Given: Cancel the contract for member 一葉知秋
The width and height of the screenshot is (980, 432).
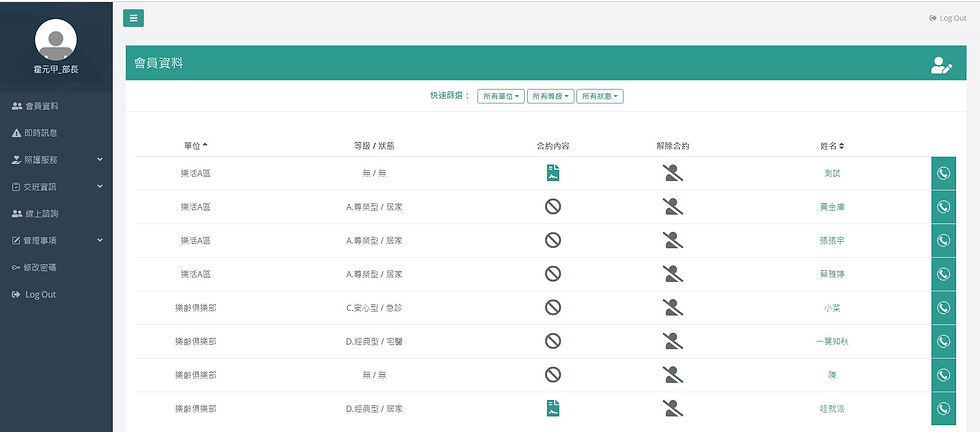Looking at the screenshot, I should point(672,341).
